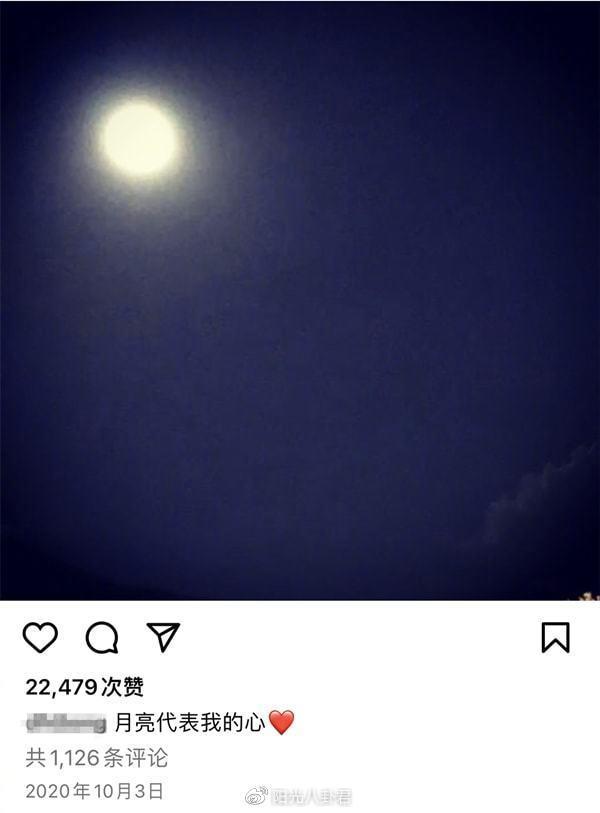Viewport: 600px width, 813px height.
Task: Tap the faded watermark text beside Weibo logo
Action: 311,796
